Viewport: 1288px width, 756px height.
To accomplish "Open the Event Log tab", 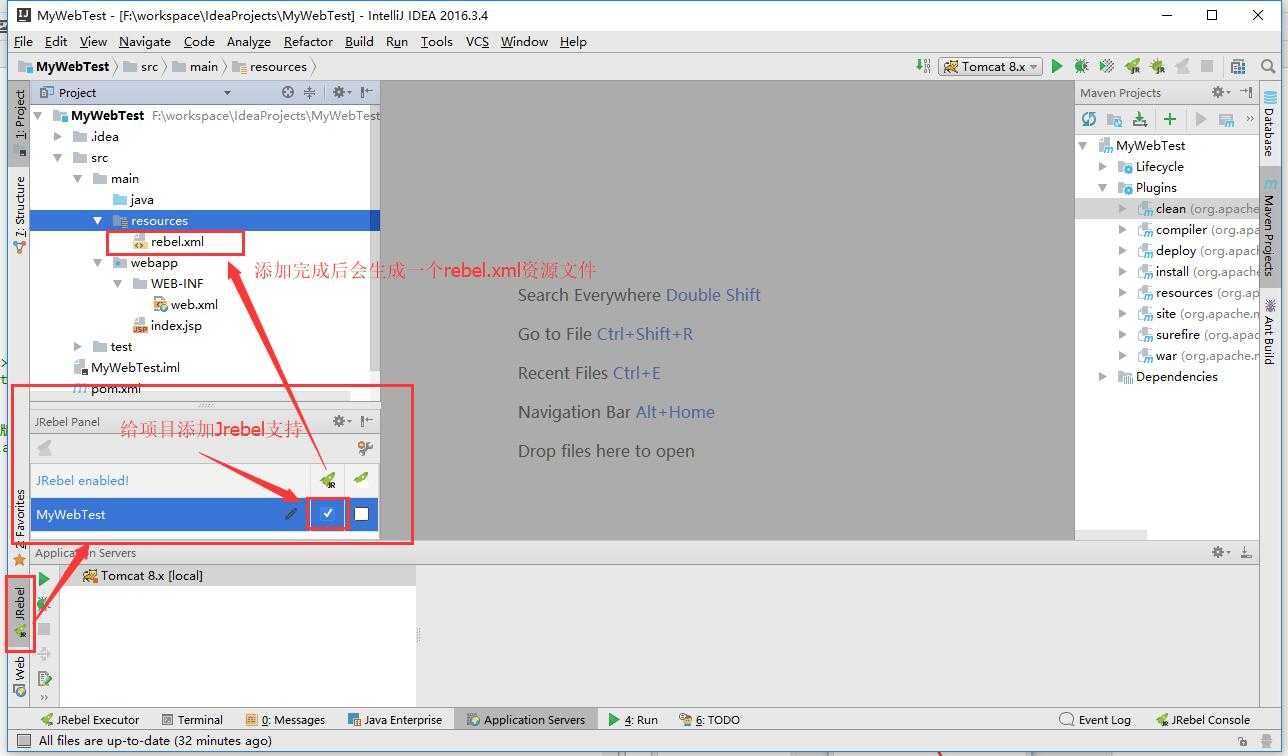I will [x=1095, y=719].
